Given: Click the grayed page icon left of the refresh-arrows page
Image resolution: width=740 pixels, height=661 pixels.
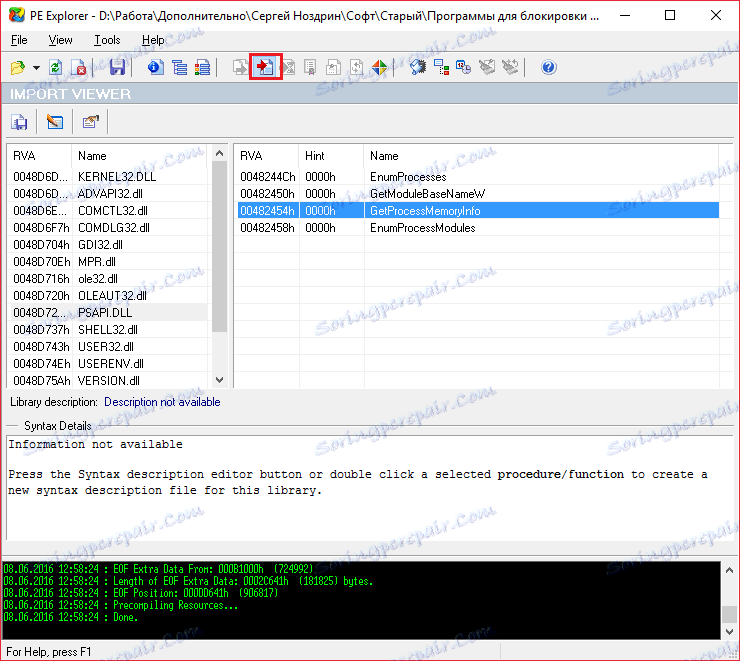Looking at the screenshot, I should [333, 67].
